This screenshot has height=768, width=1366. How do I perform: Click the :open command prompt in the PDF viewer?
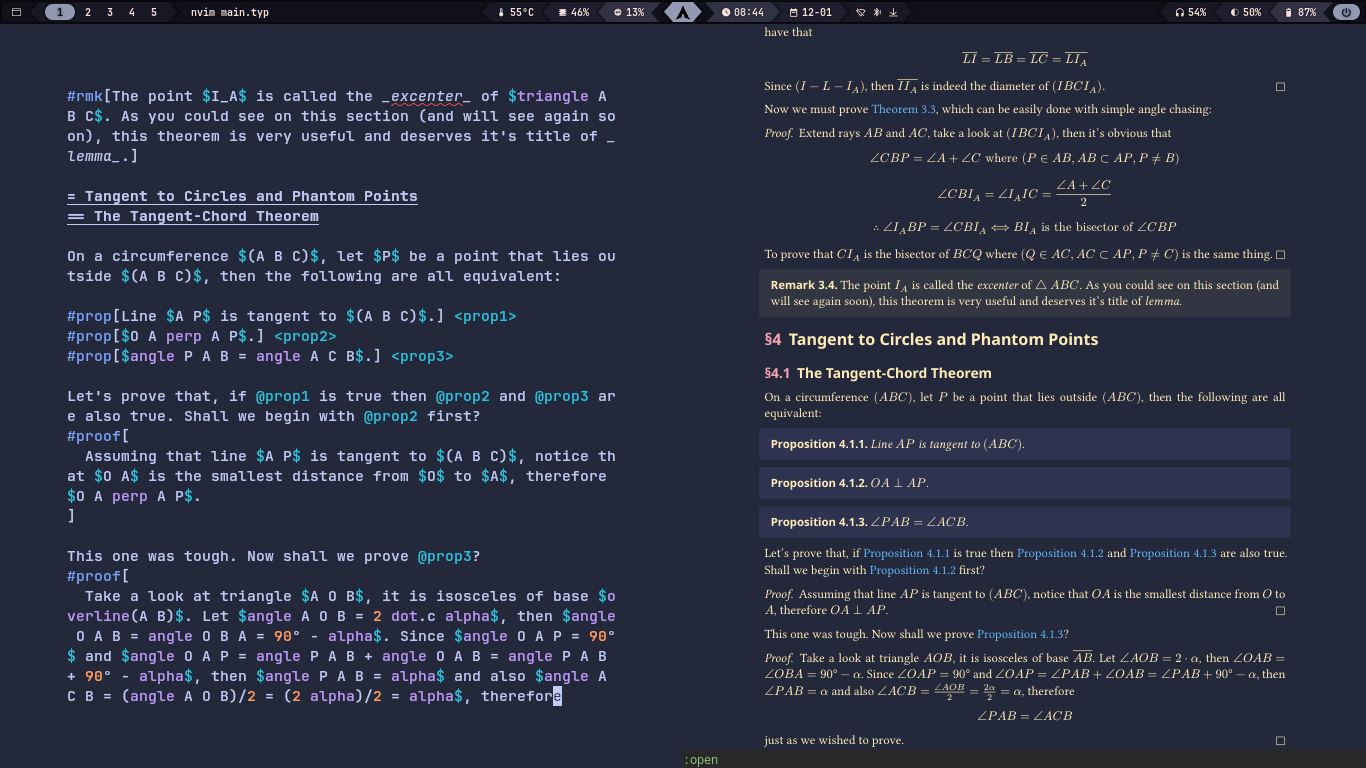point(701,759)
